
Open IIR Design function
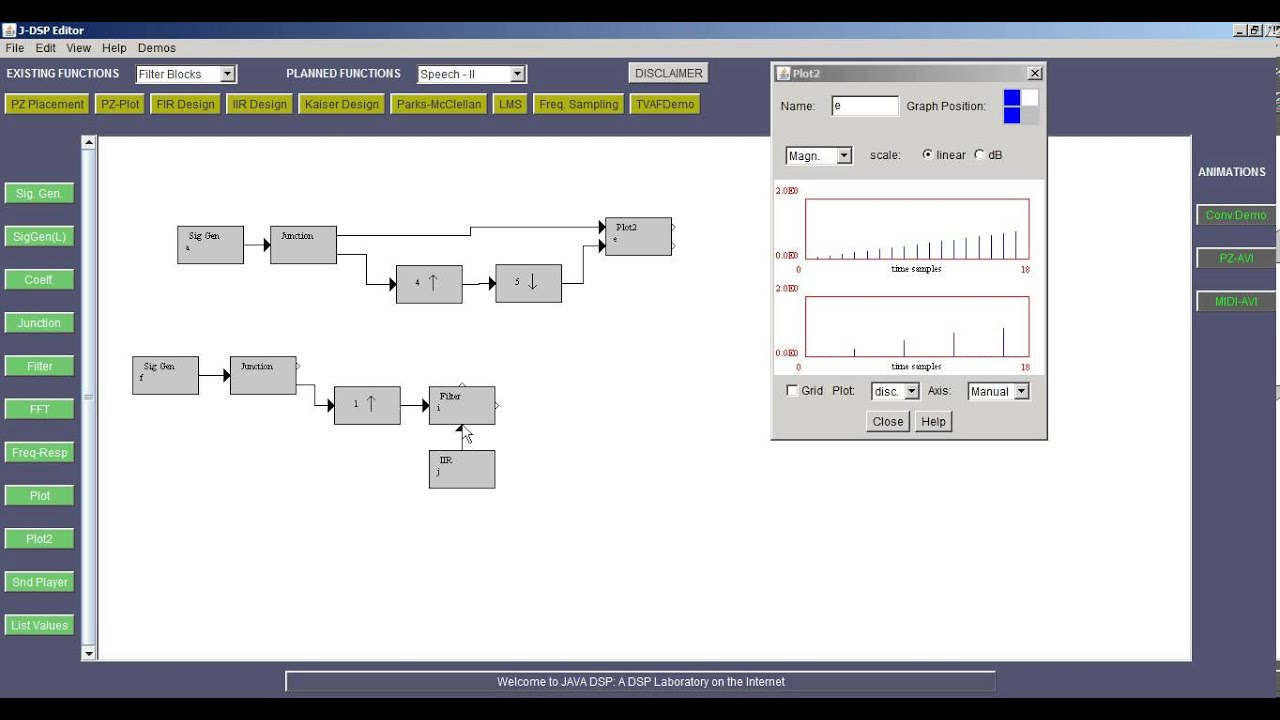click(259, 104)
